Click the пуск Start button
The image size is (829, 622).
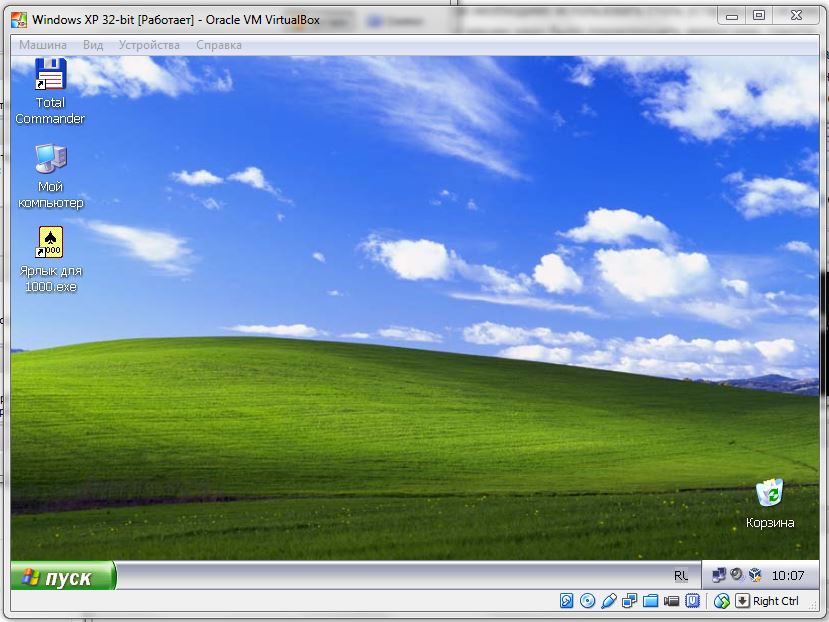[x=63, y=575]
